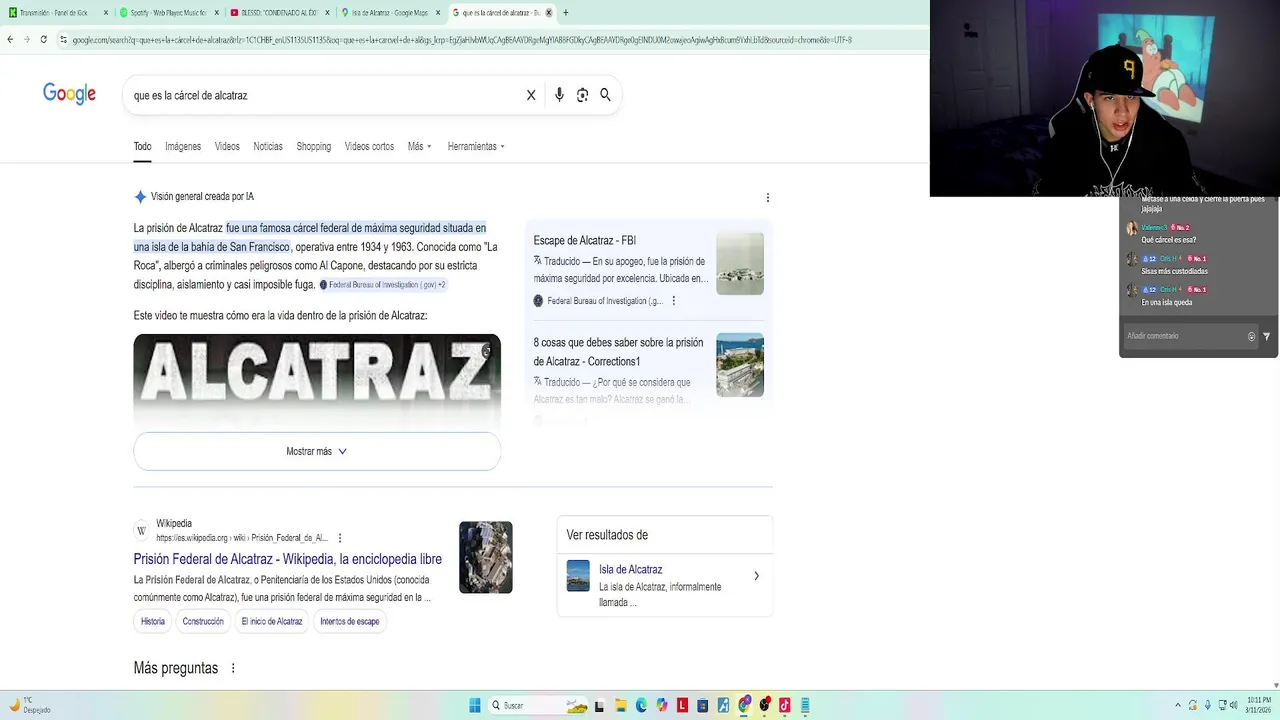Open Herramientas tools dropdown

[476, 147]
